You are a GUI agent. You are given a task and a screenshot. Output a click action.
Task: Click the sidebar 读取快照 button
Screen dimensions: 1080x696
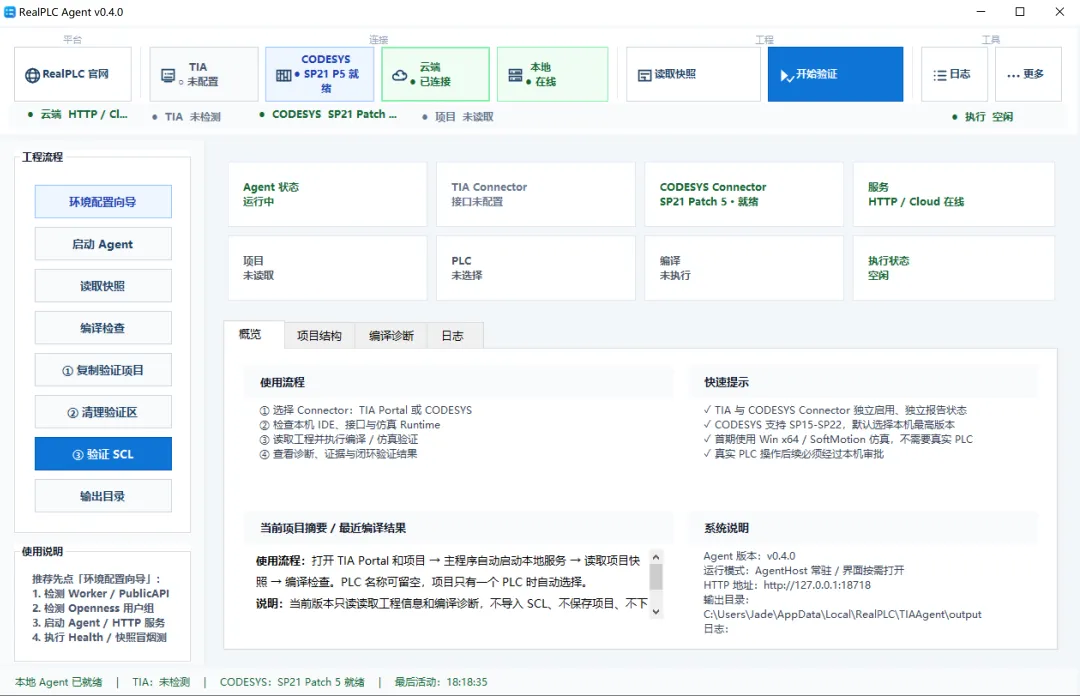[x=103, y=285]
